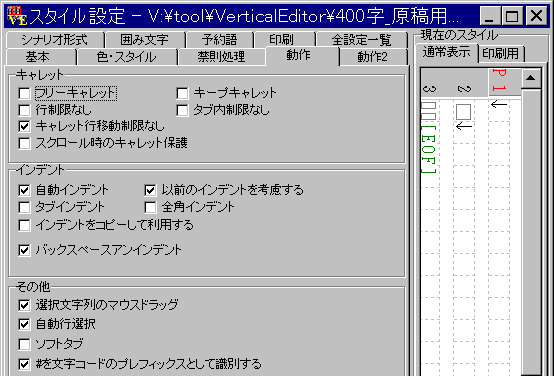Open the 色・スタイル tab
The image size is (554, 376).
tap(126, 57)
